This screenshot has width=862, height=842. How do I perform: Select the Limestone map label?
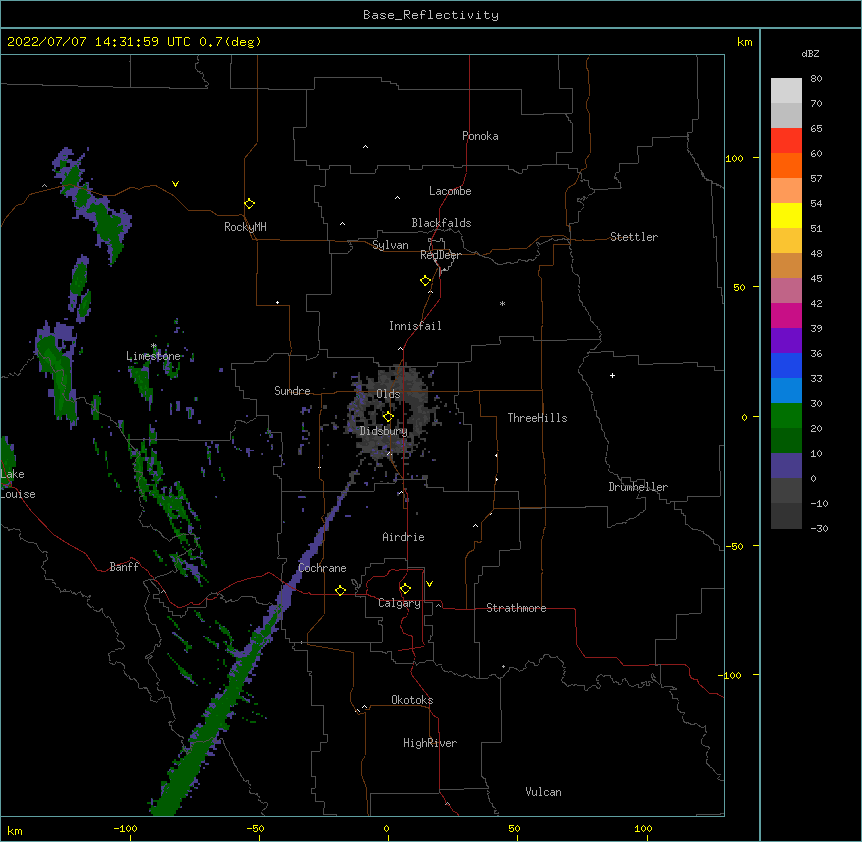coord(153,356)
